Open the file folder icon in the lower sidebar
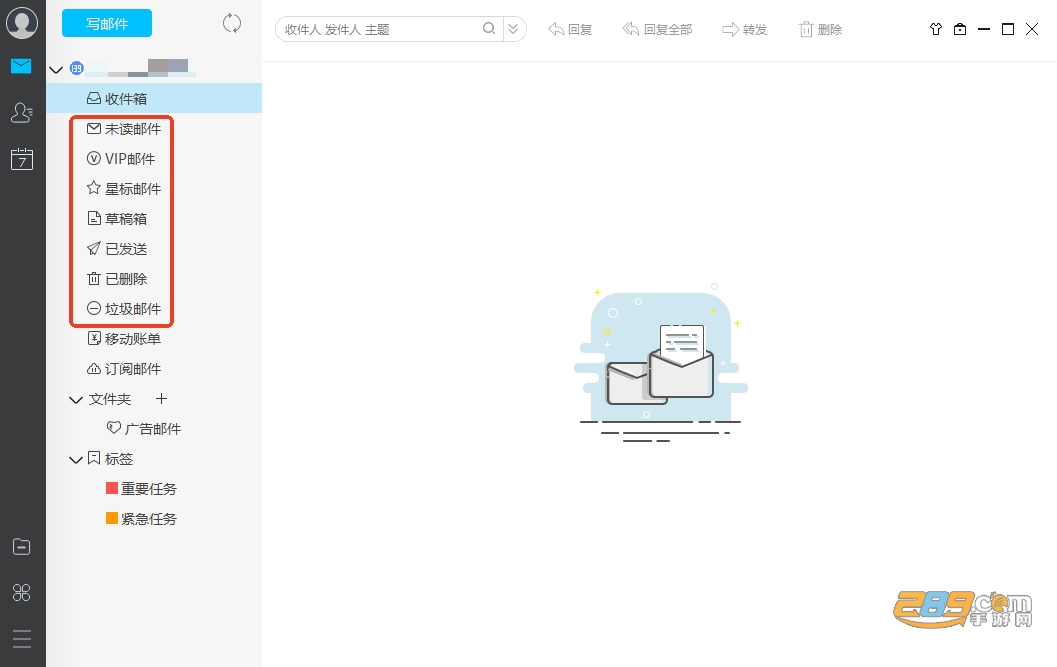1057x667 pixels. click(22, 546)
